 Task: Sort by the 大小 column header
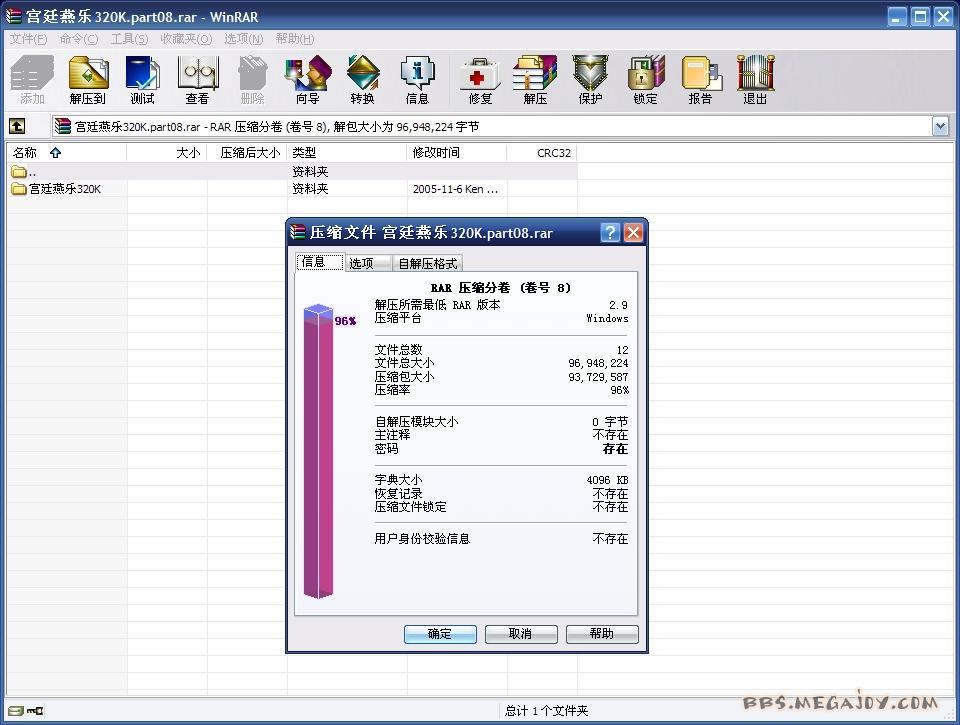click(167, 152)
